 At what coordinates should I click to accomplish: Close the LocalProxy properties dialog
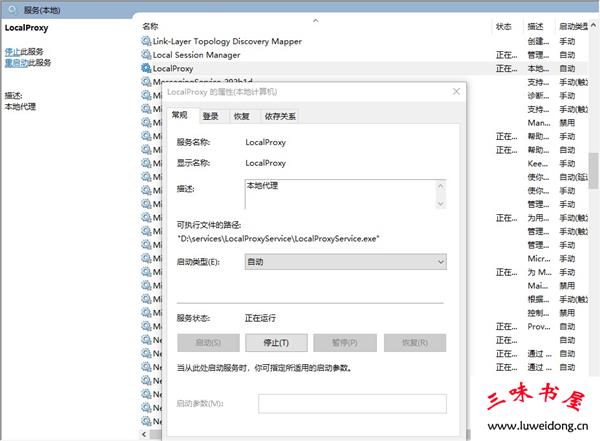[x=455, y=91]
